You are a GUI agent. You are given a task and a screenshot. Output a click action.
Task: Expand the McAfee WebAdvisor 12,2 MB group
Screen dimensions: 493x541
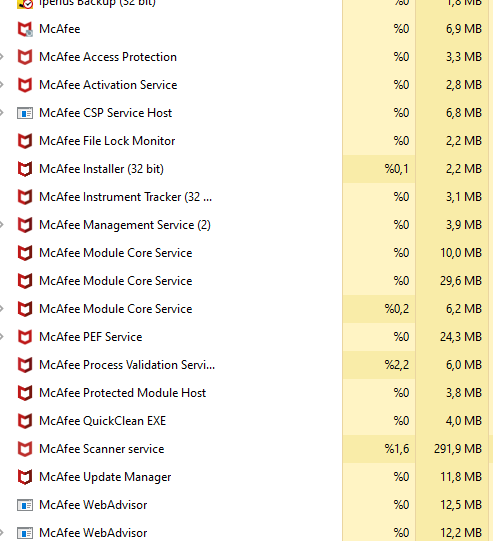[2, 533]
